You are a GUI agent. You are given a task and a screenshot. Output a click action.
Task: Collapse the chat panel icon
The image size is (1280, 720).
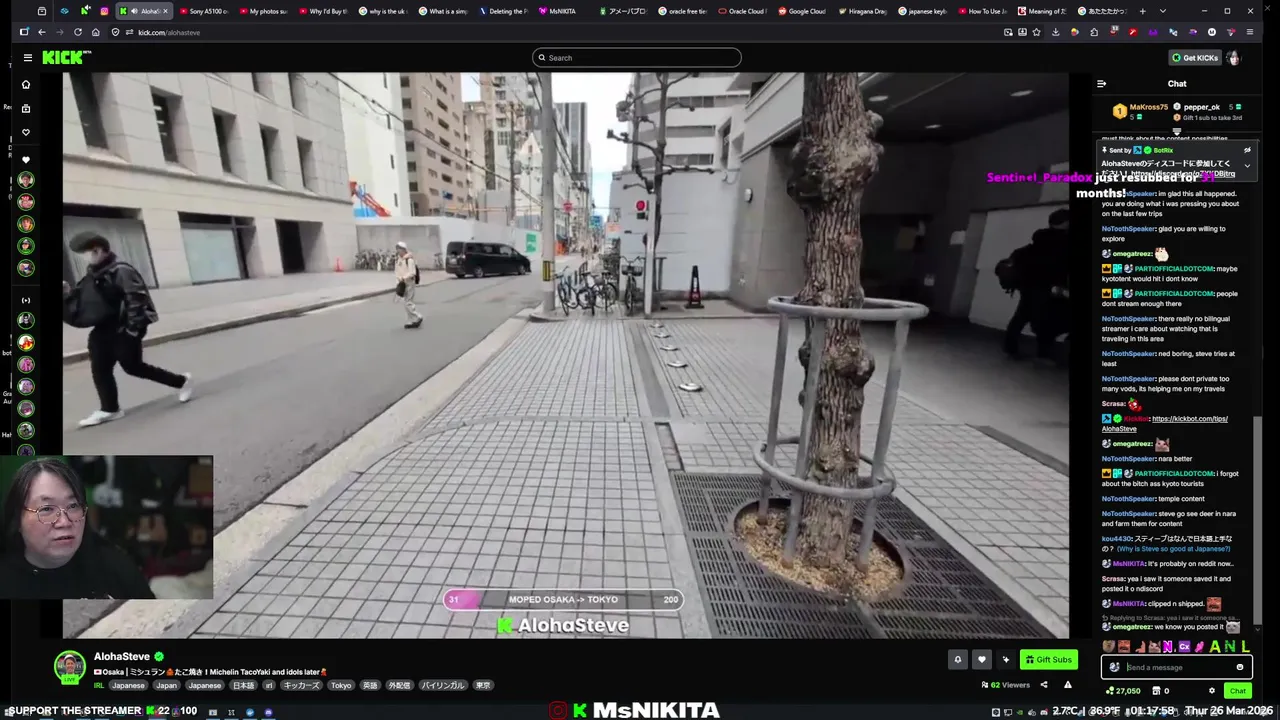(x=1101, y=84)
